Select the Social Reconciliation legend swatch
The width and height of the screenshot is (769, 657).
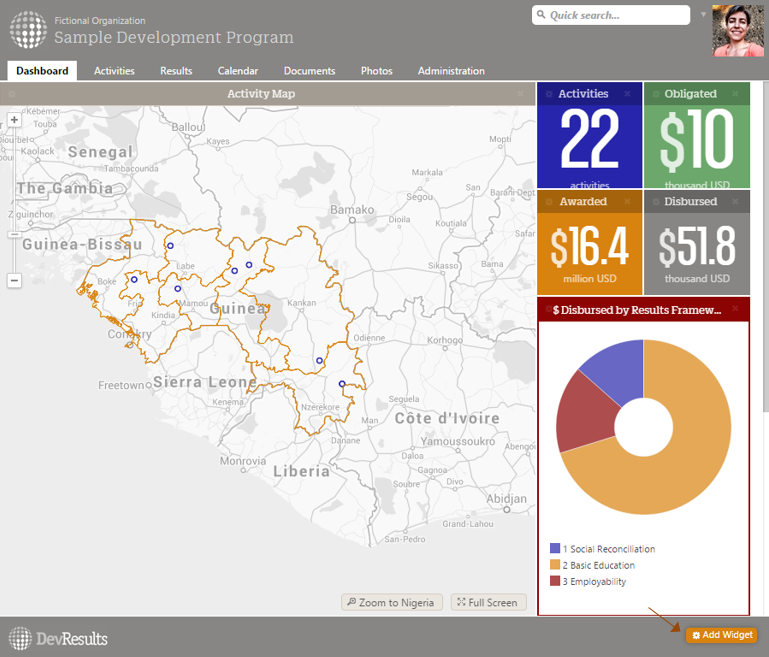[555, 548]
